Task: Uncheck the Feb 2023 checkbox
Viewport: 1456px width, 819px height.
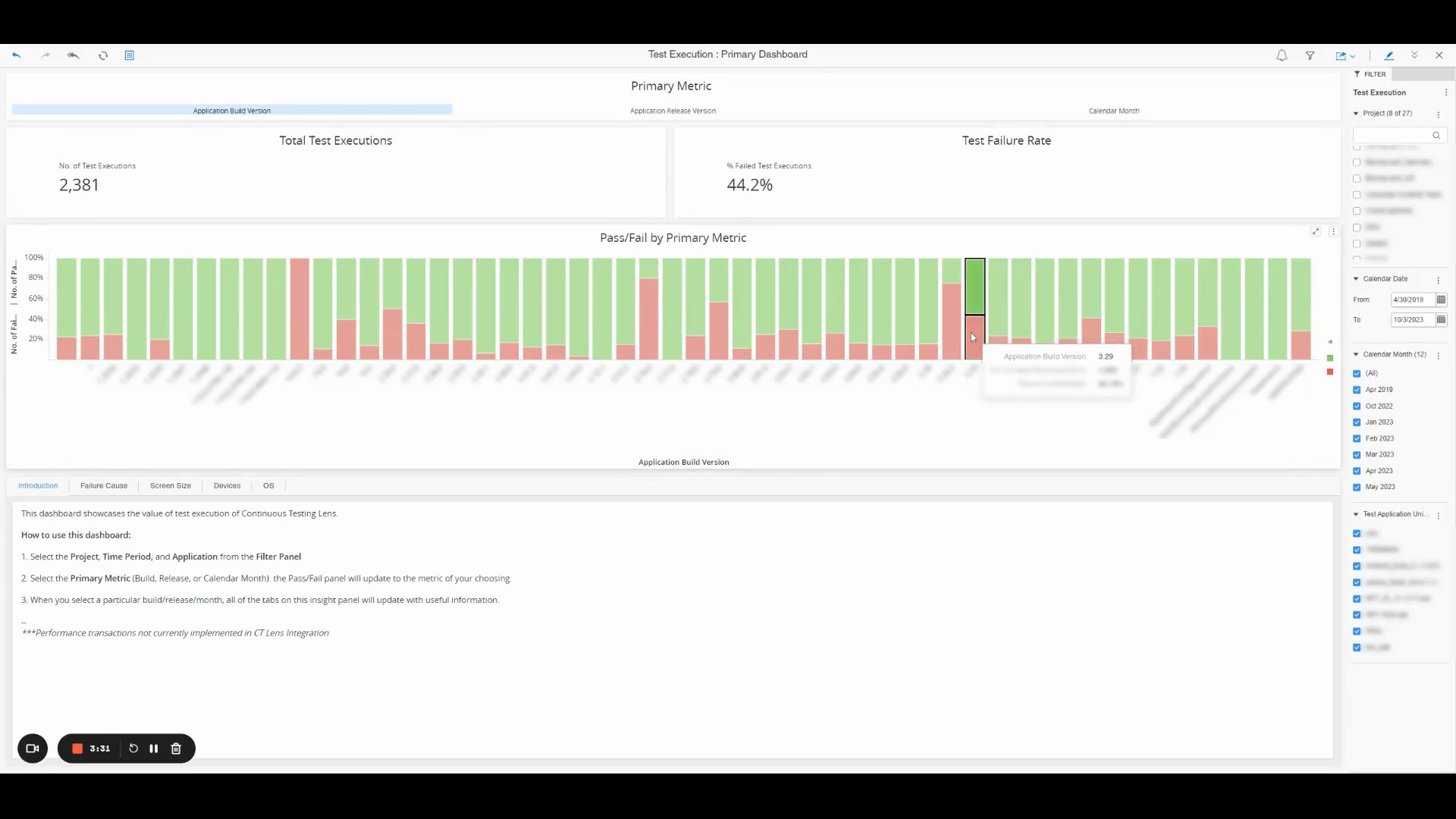Action: 1357,439
